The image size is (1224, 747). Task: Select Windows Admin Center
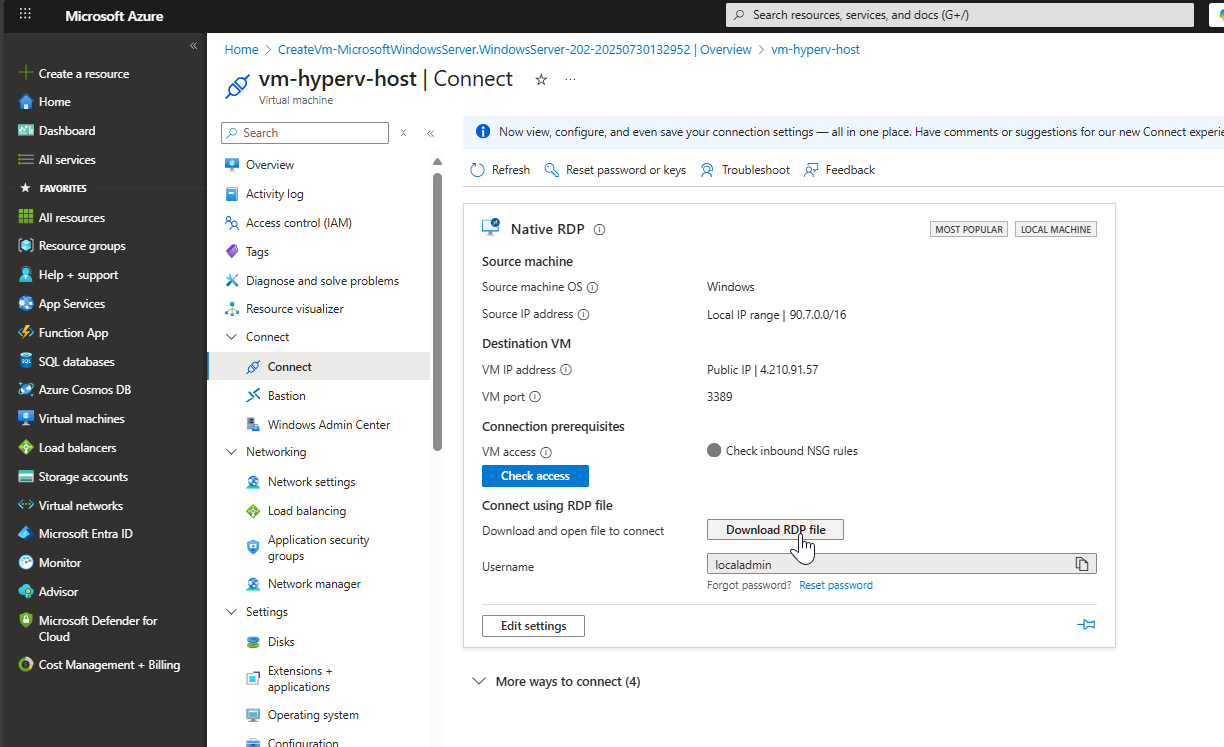tap(329, 425)
